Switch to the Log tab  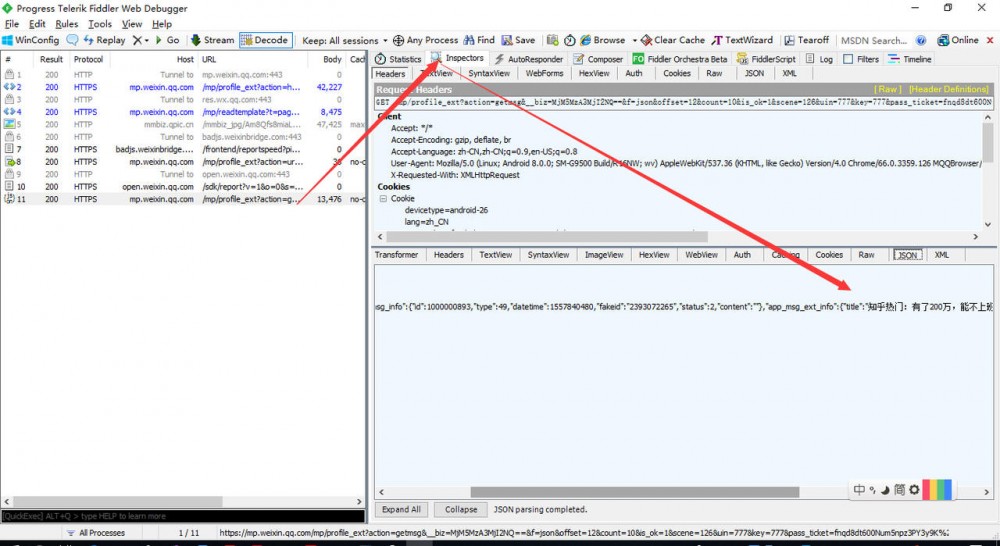(x=819, y=59)
